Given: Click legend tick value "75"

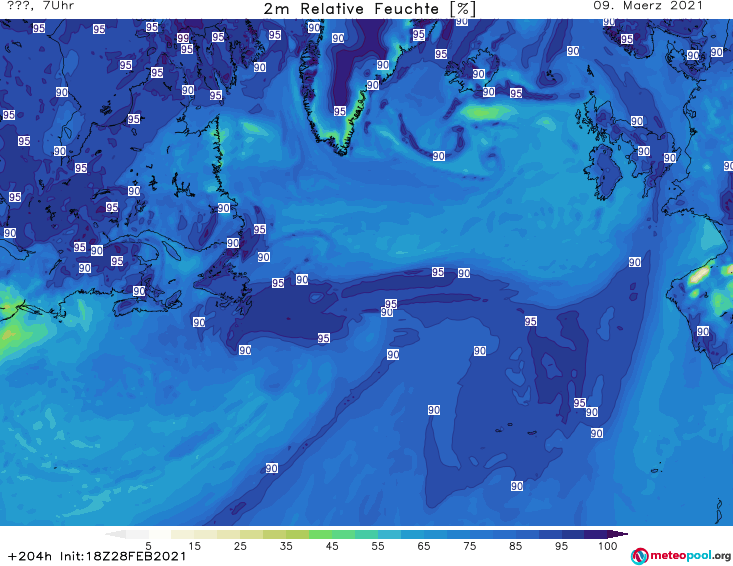Looking at the screenshot, I should point(469,546).
